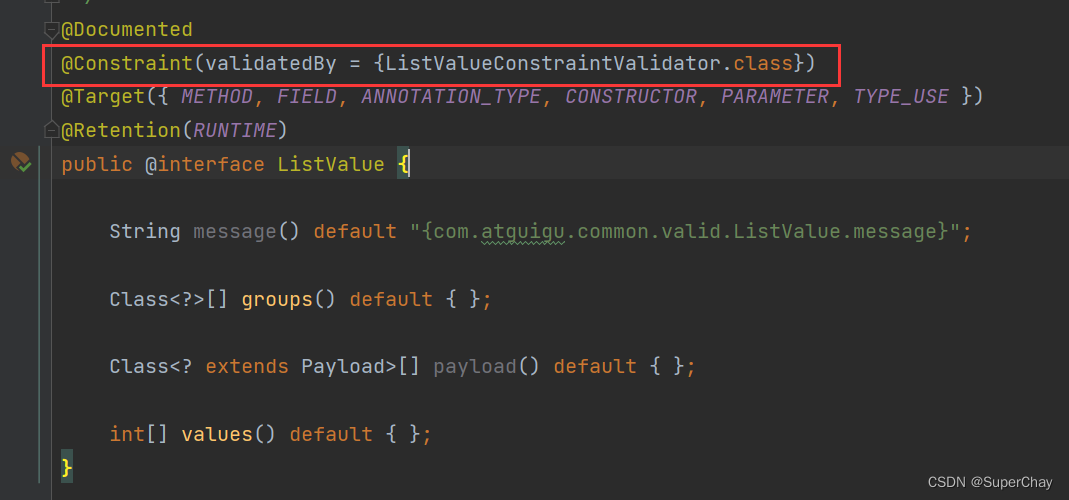This screenshot has height=500, width=1069.
Task: Click the Class<?>[] return type of groups
Action: pos(168,299)
